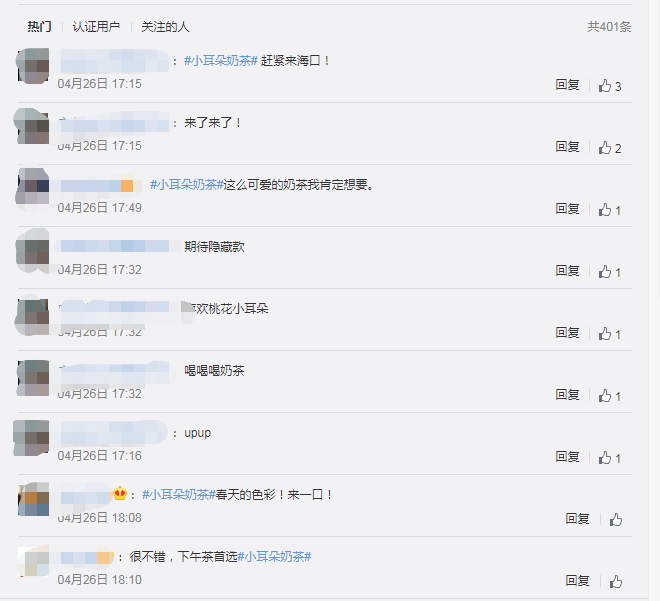Like the 'upup' comment

click(x=609, y=457)
